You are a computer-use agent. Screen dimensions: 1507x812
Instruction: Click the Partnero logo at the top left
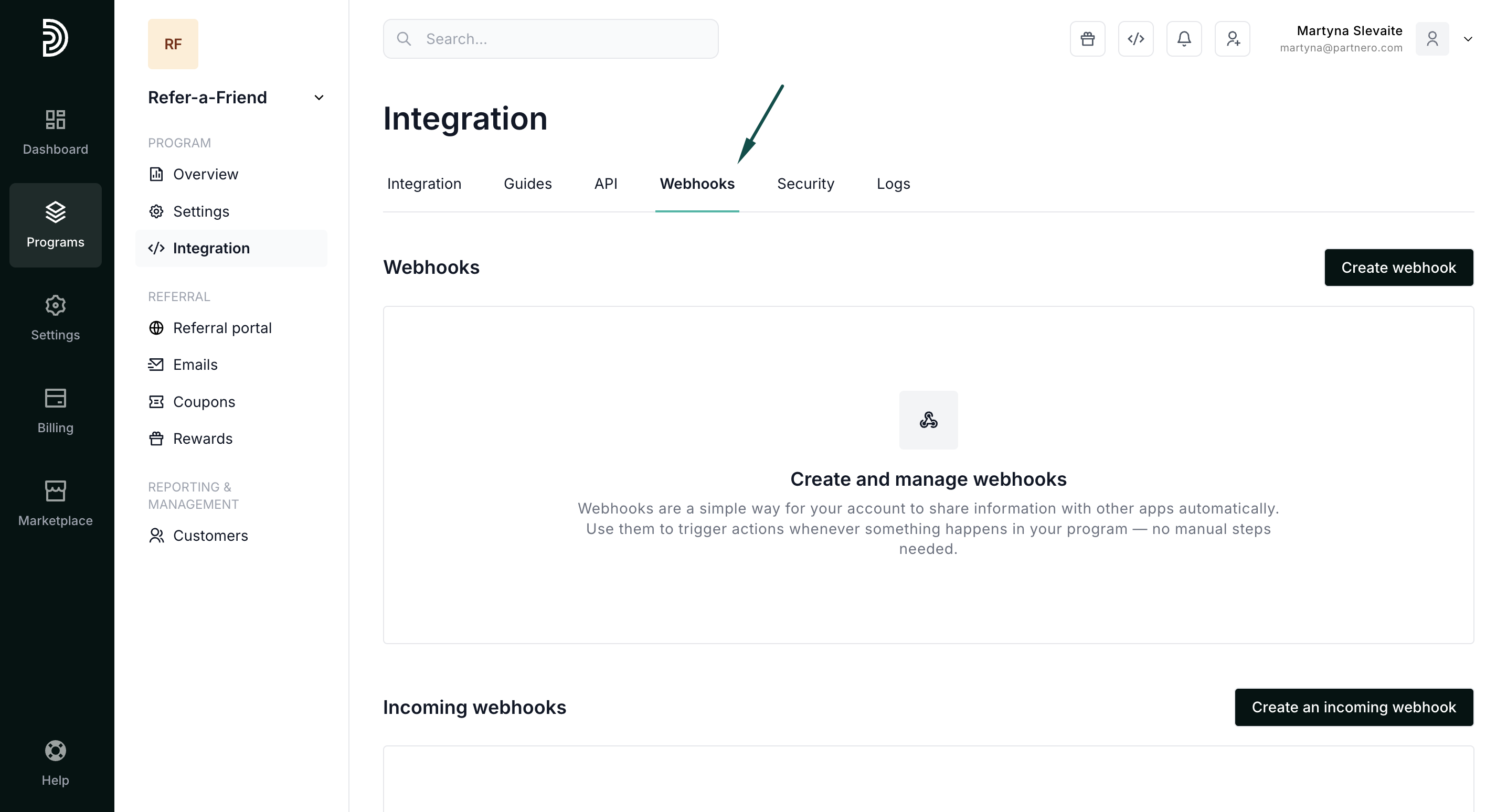click(55, 38)
